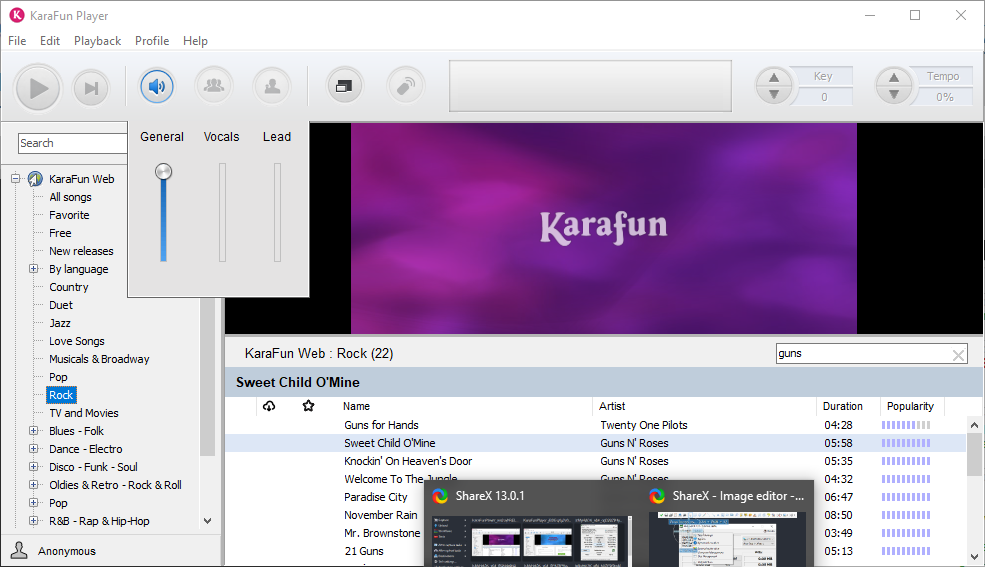This screenshot has height=567, width=985.
Task: Click the backing vocals group icon
Action: pyautogui.click(x=214, y=86)
